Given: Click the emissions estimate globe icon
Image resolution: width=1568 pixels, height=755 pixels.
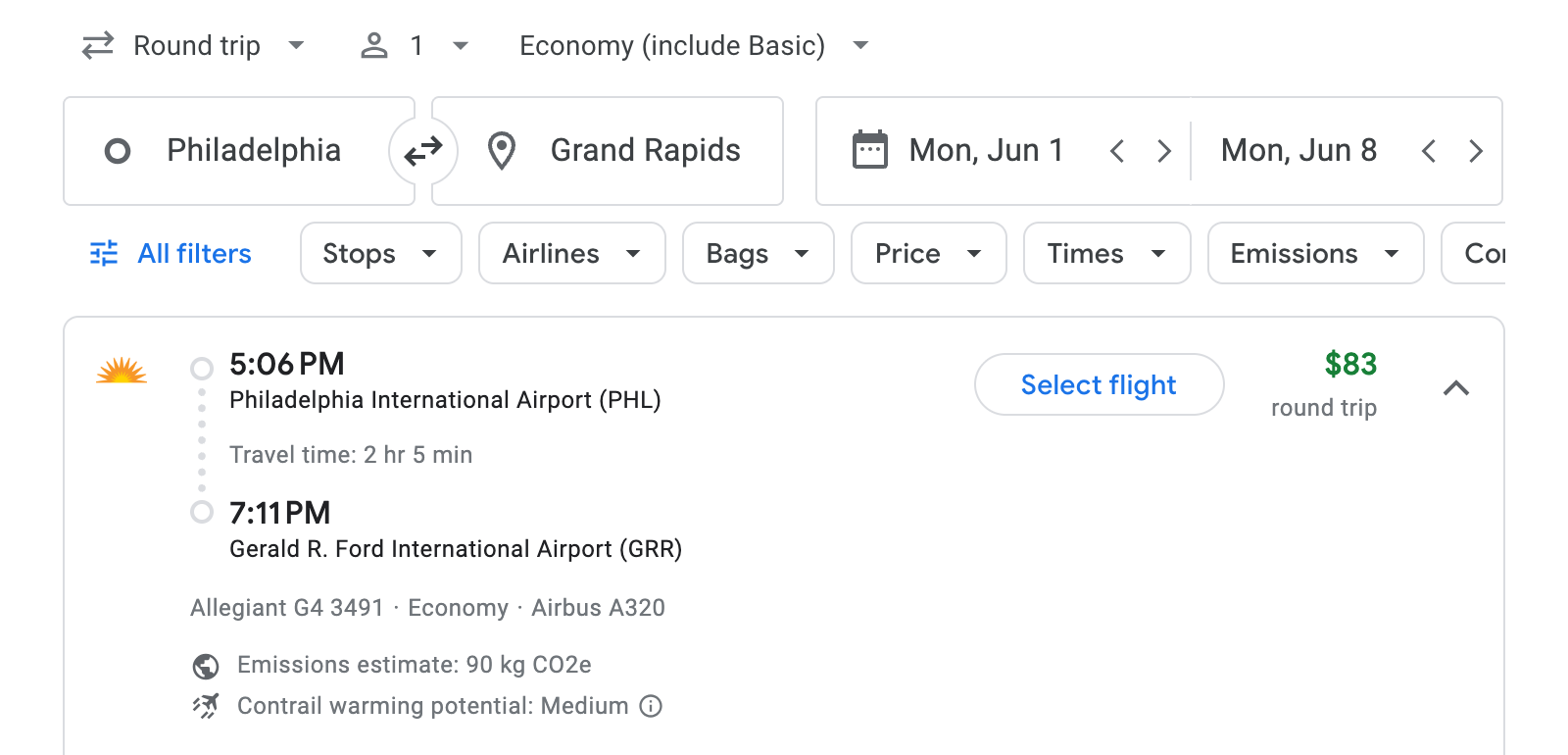Looking at the screenshot, I should click(x=204, y=665).
